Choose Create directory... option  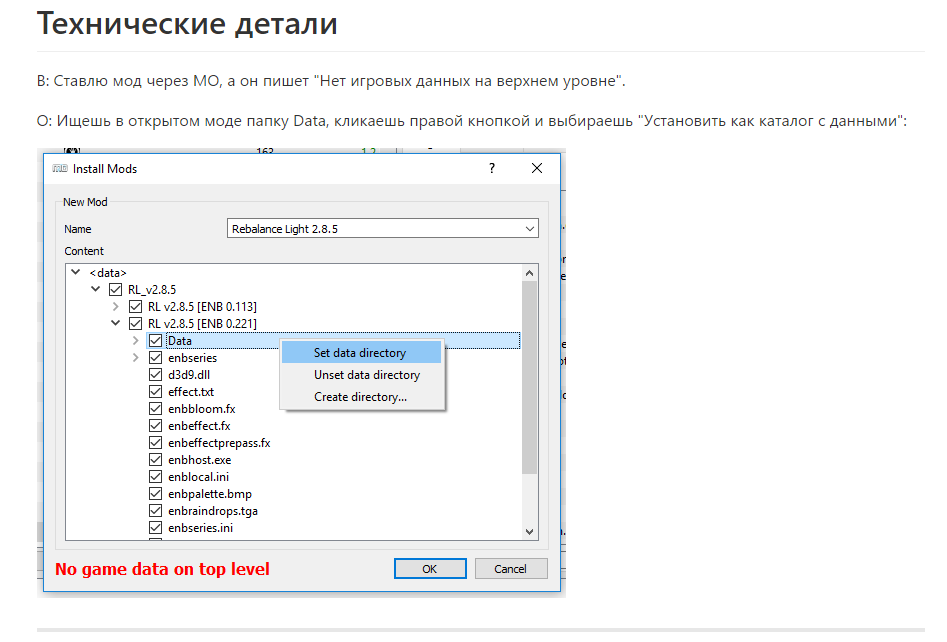tap(361, 397)
